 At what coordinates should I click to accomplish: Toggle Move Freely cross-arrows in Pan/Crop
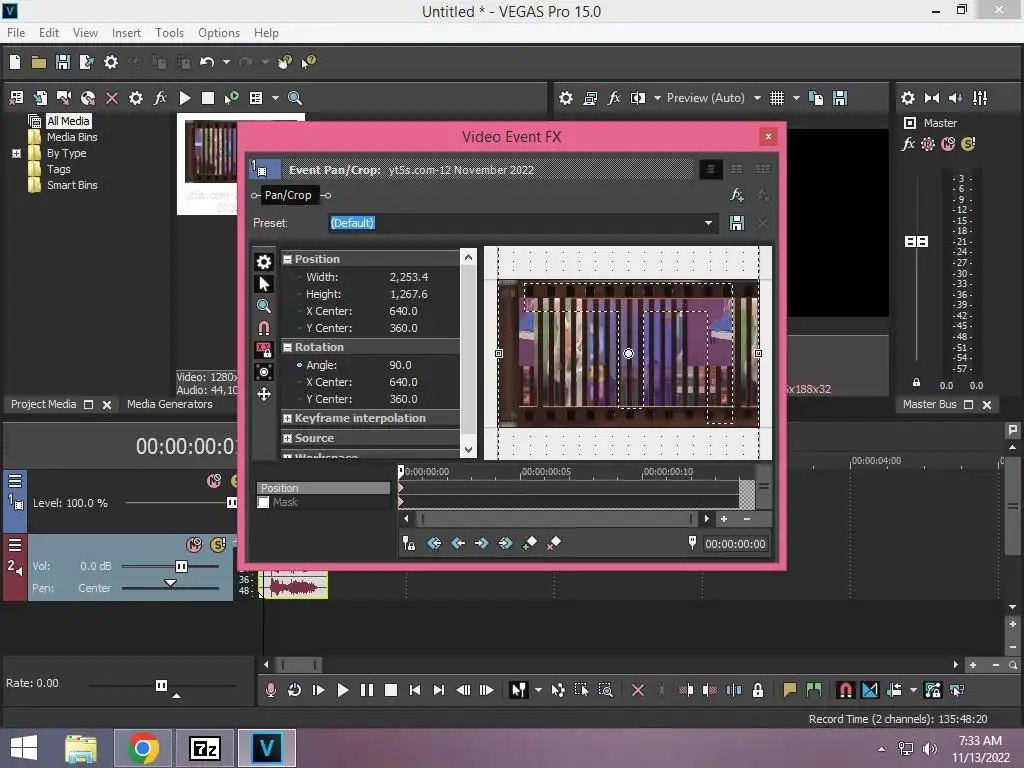(x=264, y=394)
